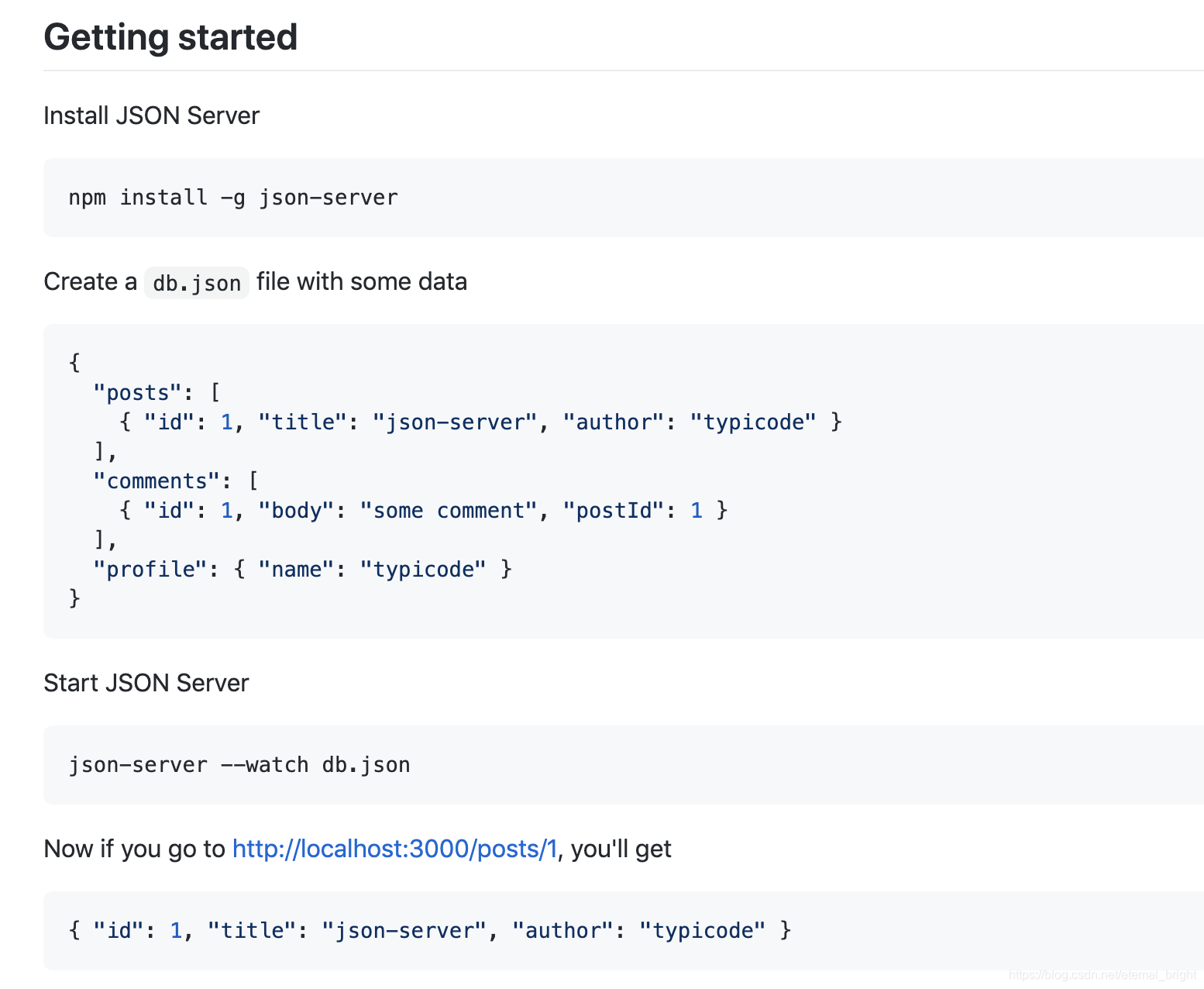This screenshot has width=1204, height=989.
Task: Open the localhost:3000/posts/1 link
Action: pyautogui.click(x=394, y=849)
